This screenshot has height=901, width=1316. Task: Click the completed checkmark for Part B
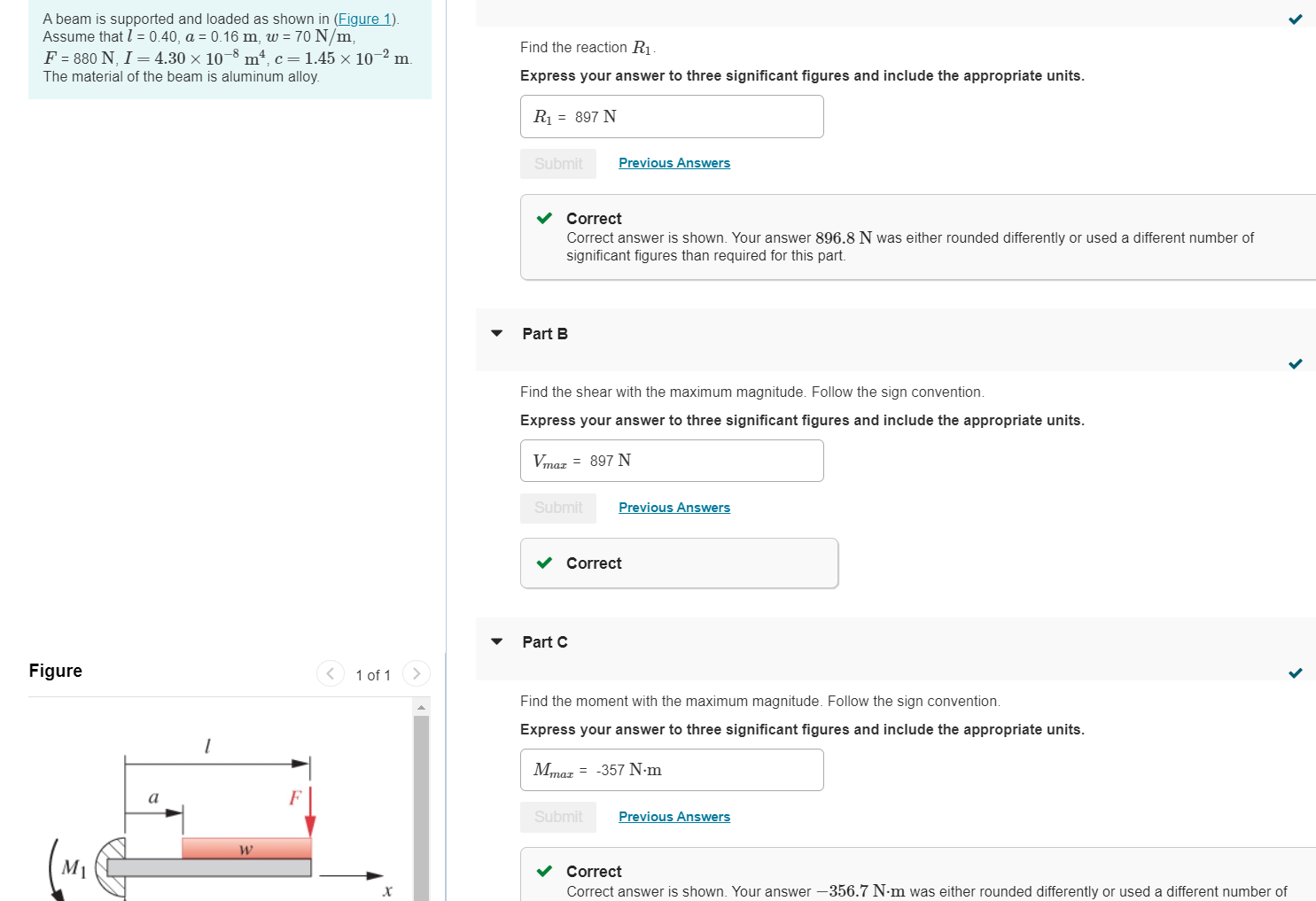tap(1296, 363)
